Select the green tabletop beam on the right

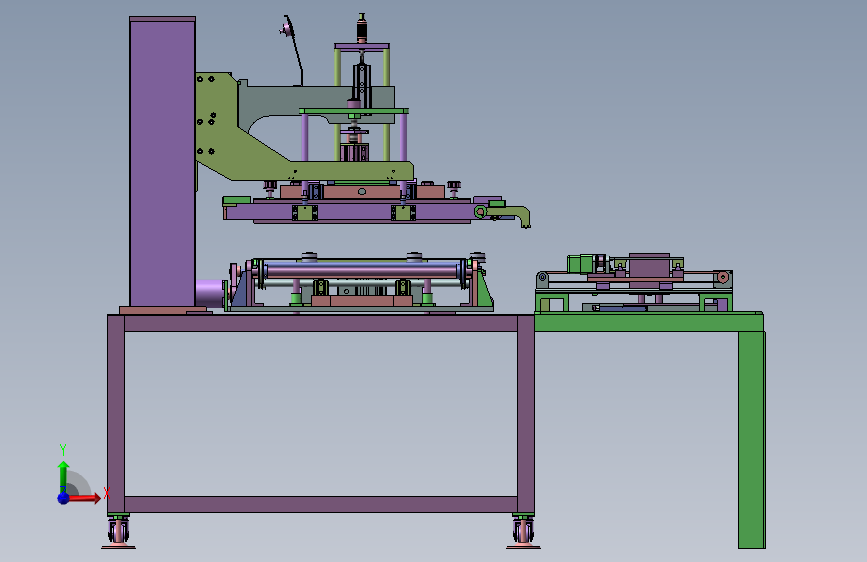point(649,322)
